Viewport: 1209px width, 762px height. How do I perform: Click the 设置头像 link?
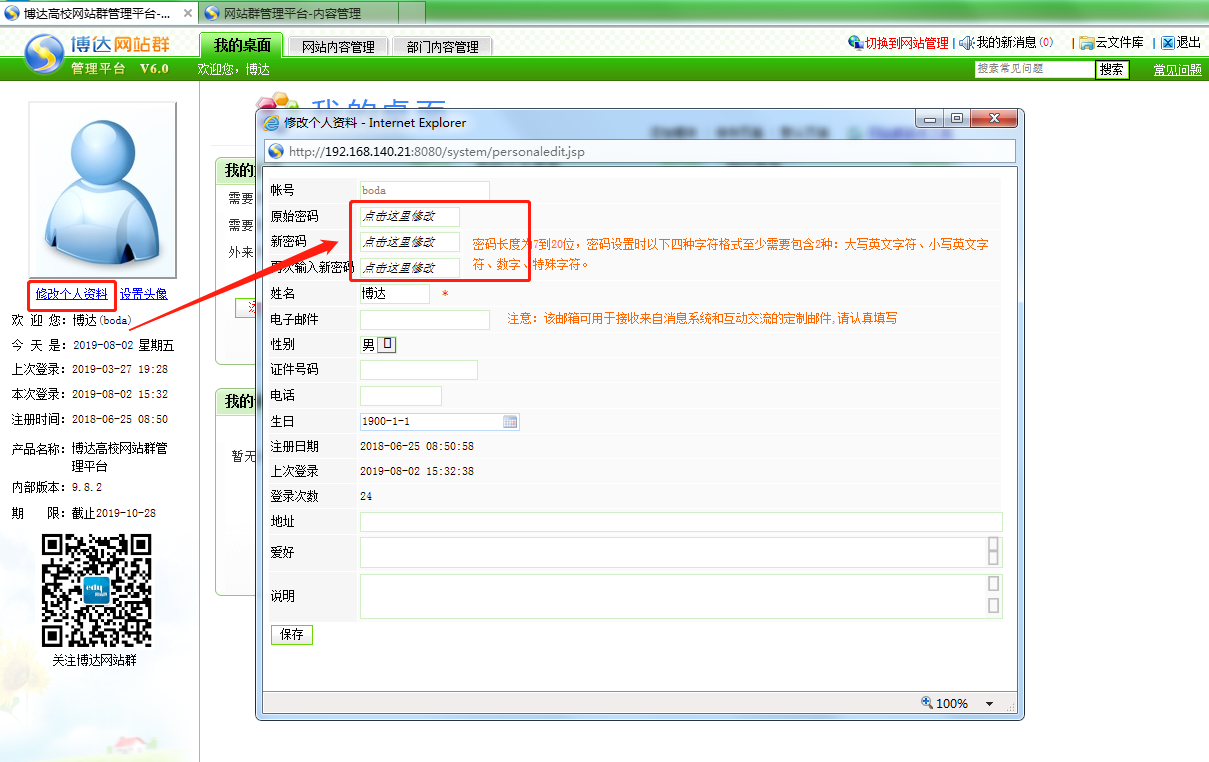(x=144, y=294)
